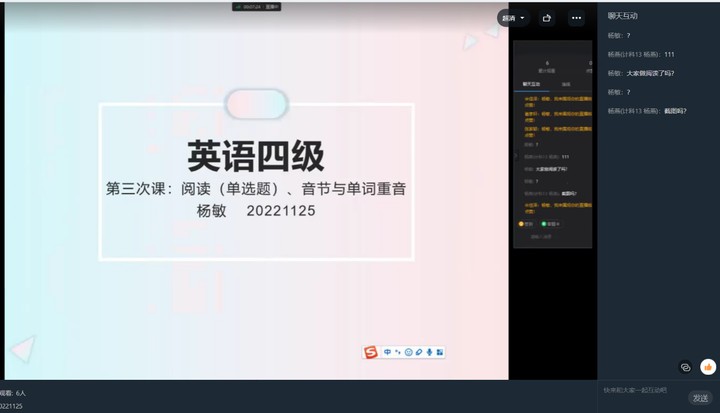Open the 超清 video quality dropdown

pos(514,18)
